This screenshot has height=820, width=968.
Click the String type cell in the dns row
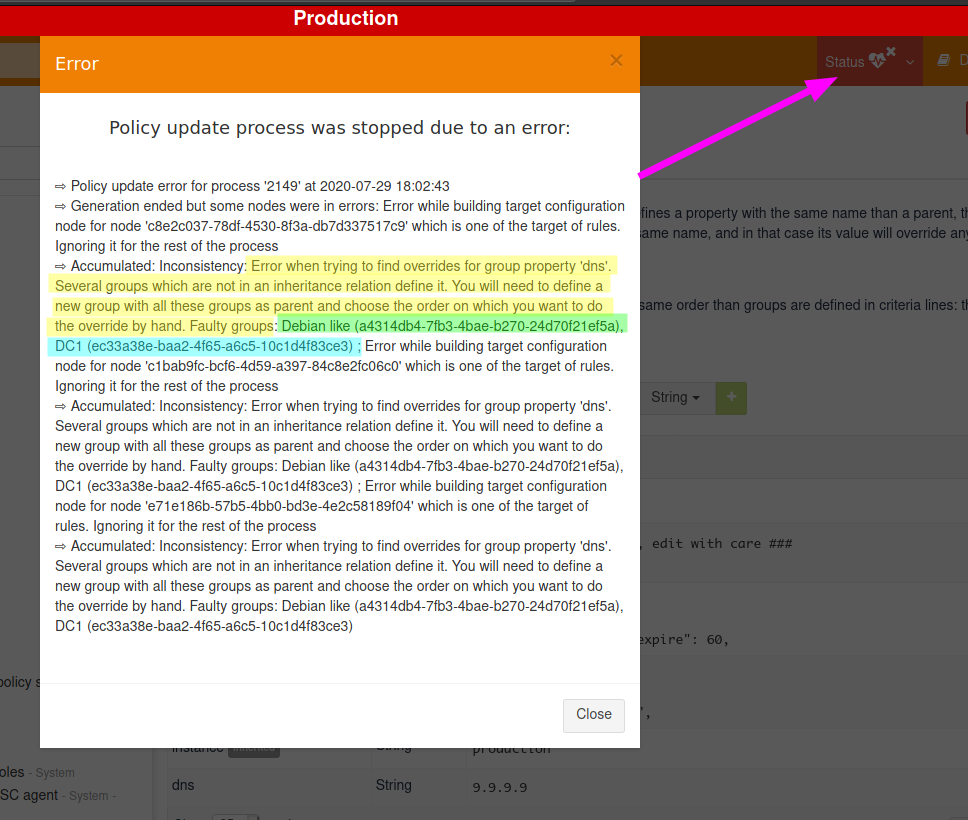pyautogui.click(x=393, y=785)
